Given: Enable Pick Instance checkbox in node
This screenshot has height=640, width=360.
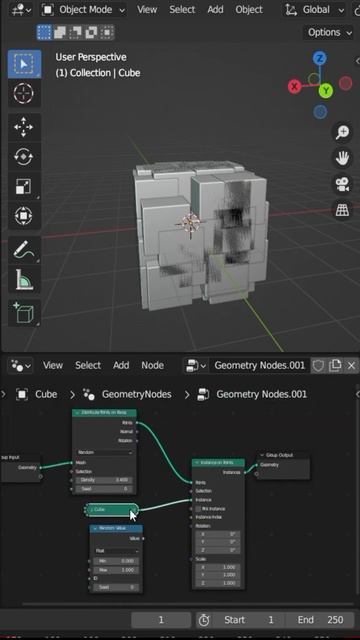Looking at the screenshot, I should pos(198,509).
